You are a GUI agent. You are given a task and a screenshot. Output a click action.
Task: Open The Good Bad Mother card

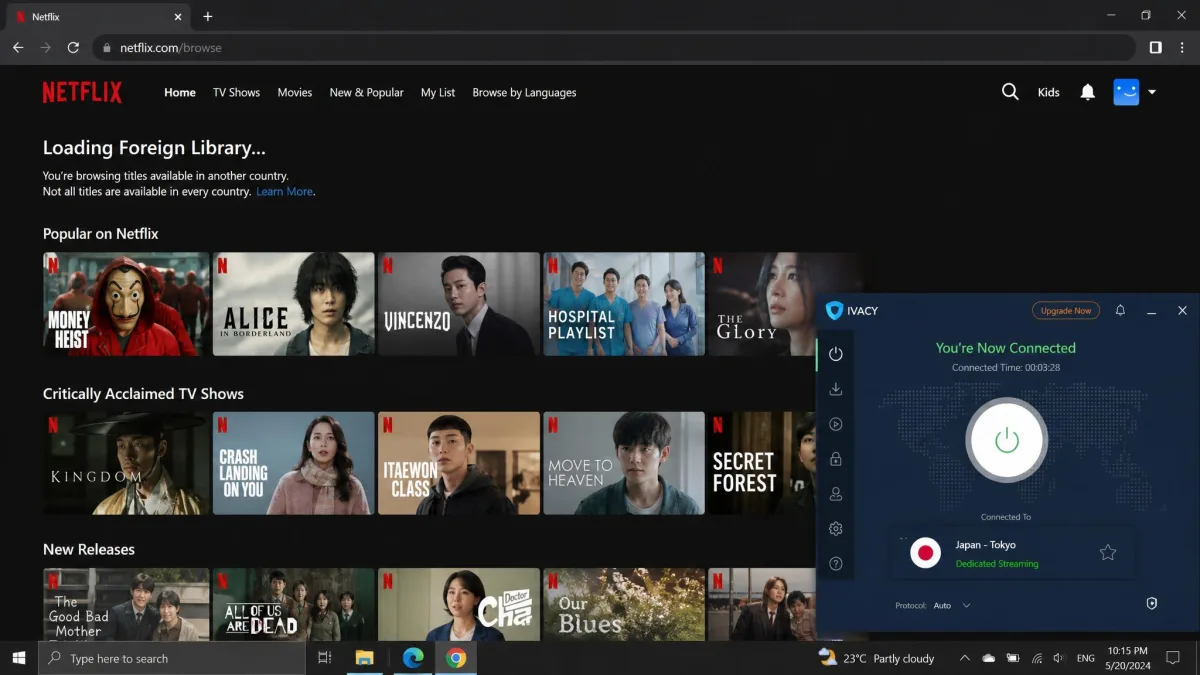click(126, 605)
